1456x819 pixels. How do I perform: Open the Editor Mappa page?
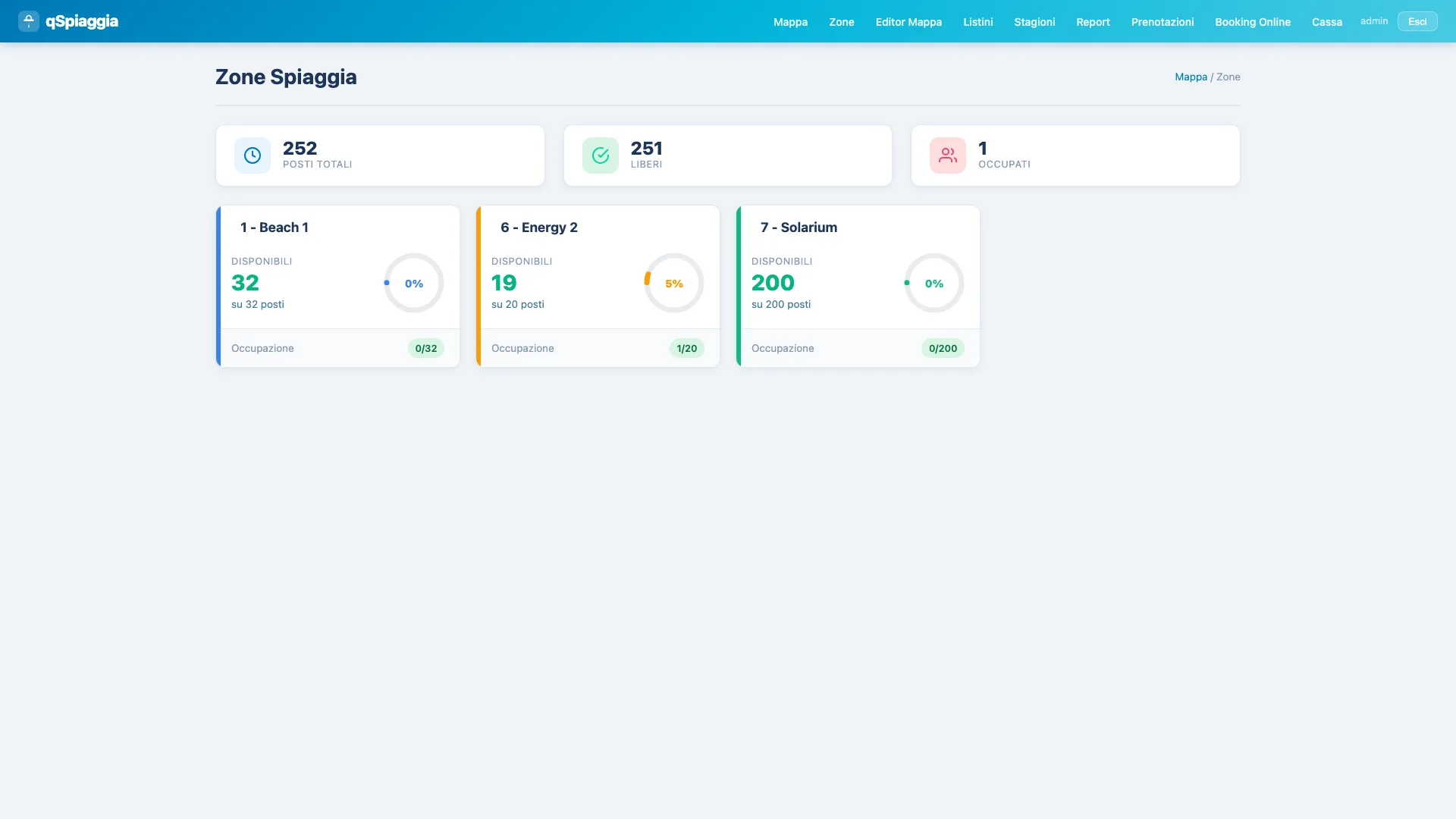tap(908, 21)
